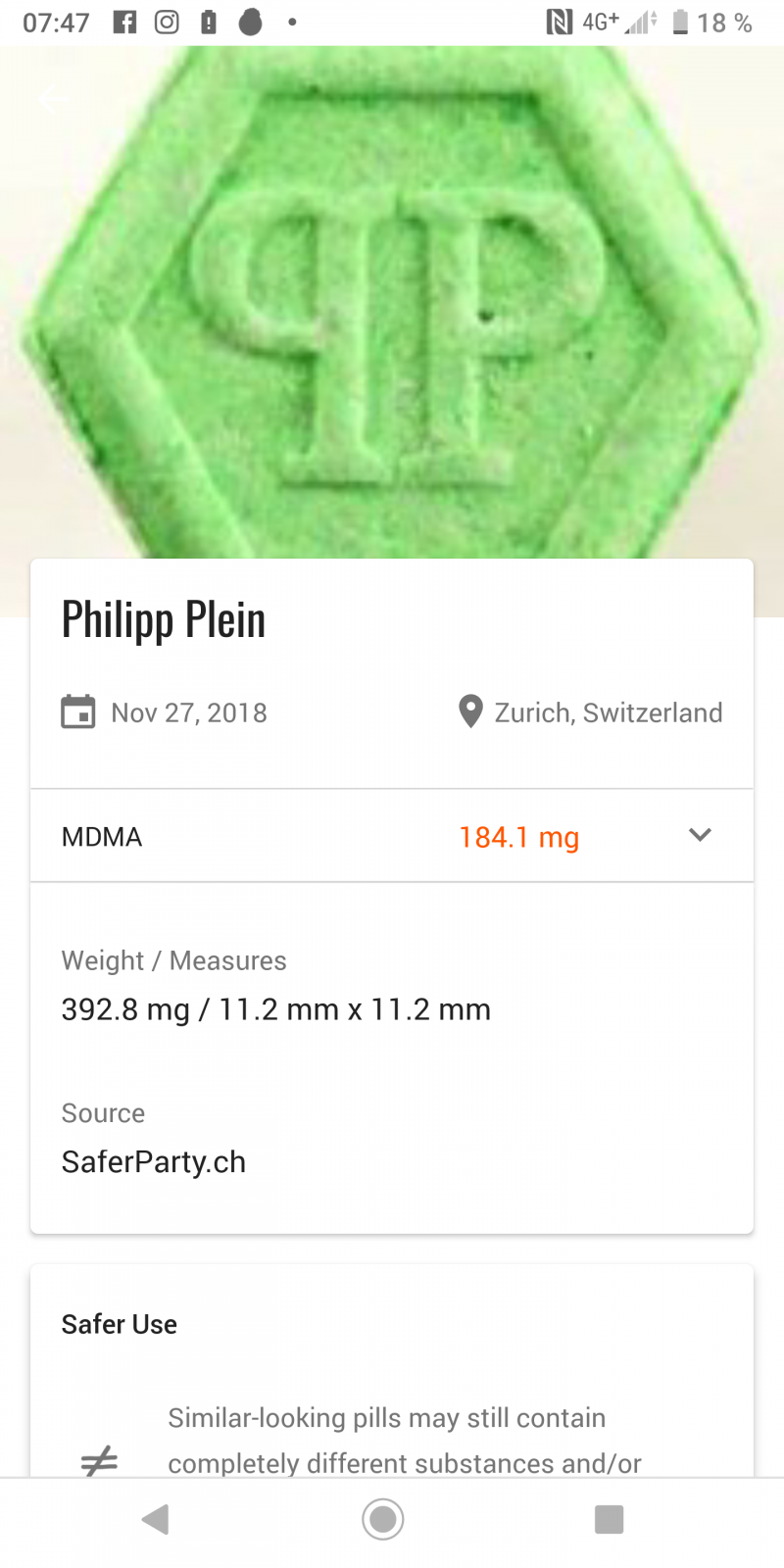Tap the Nov 27, 2018 date text

[x=189, y=712]
